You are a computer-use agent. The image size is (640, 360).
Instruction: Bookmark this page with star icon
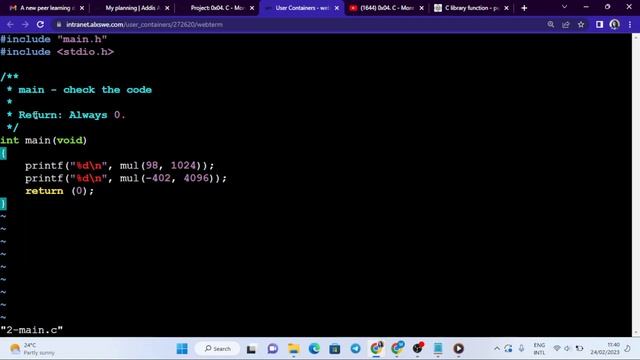point(581,24)
